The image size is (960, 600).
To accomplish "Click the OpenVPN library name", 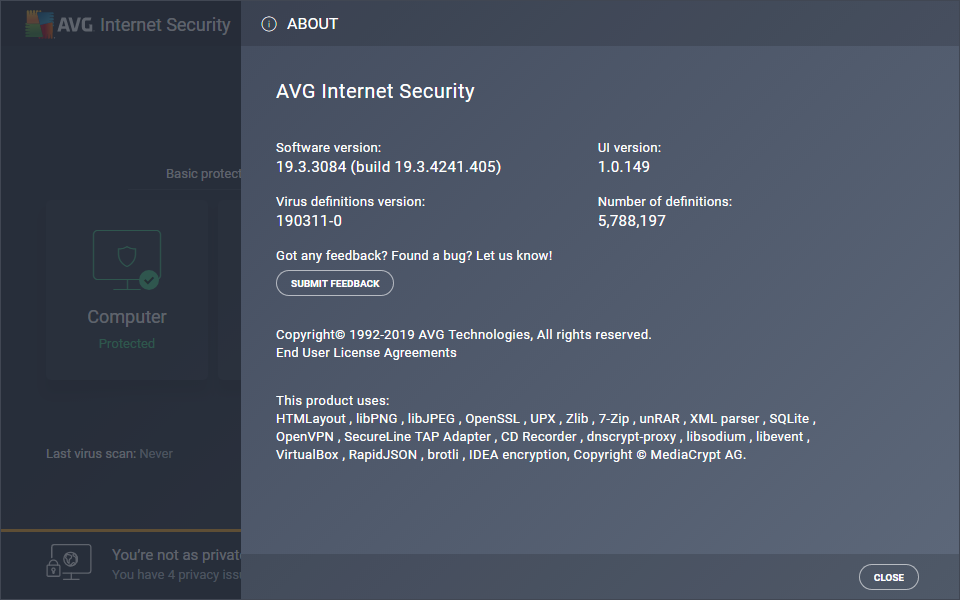I will pyautogui.click(x=305, y=437).
